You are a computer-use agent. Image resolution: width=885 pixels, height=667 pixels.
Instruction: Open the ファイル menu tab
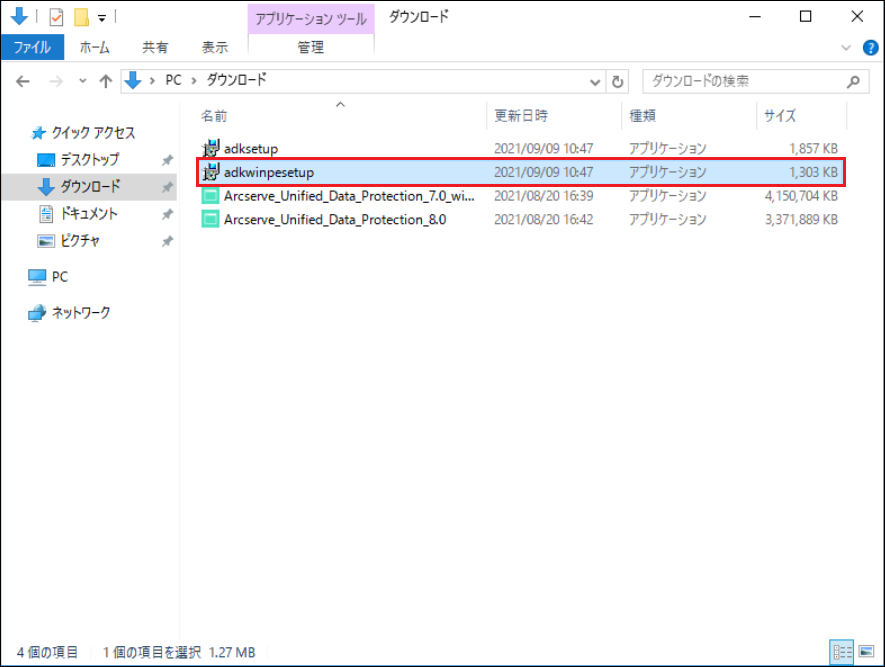pyautogui.click(x=32, y=47)
